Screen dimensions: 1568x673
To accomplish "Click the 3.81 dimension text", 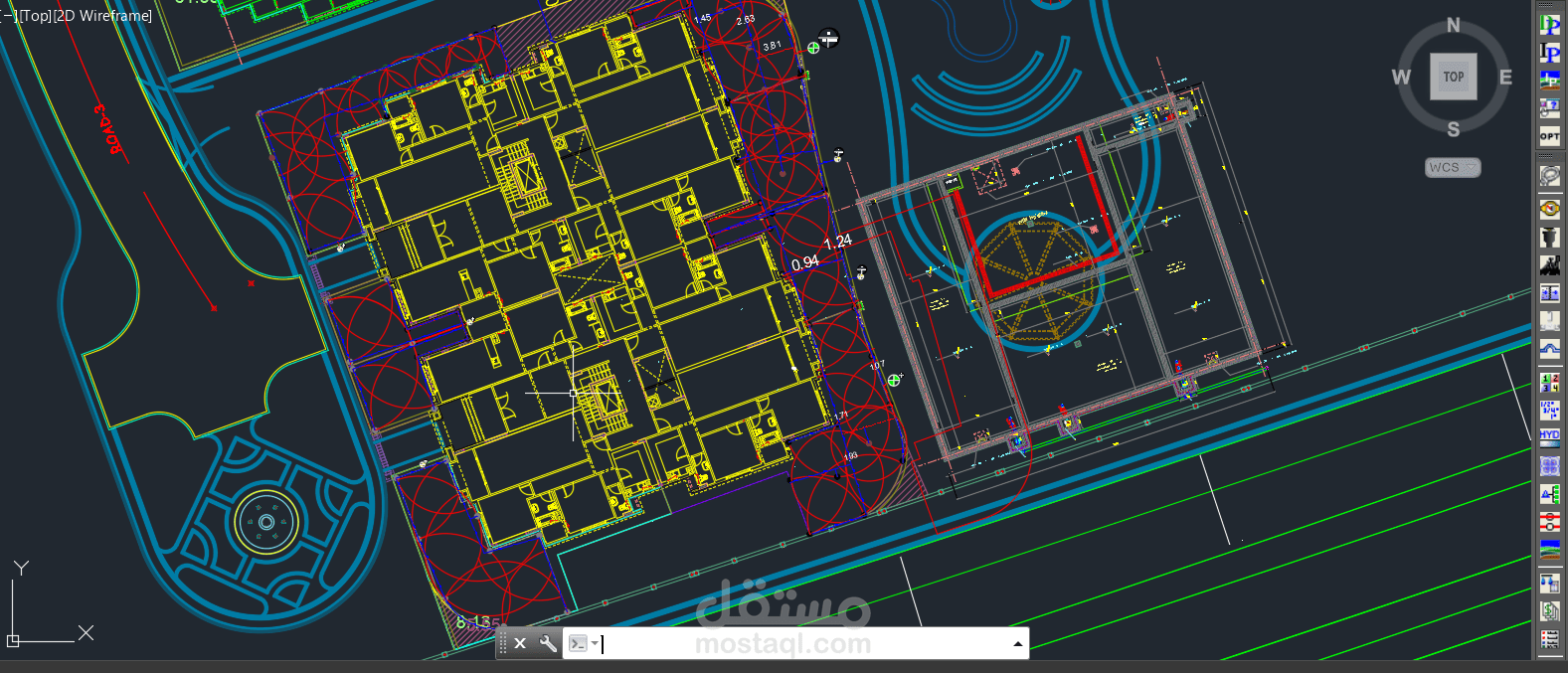I will (x=772, y=46).
